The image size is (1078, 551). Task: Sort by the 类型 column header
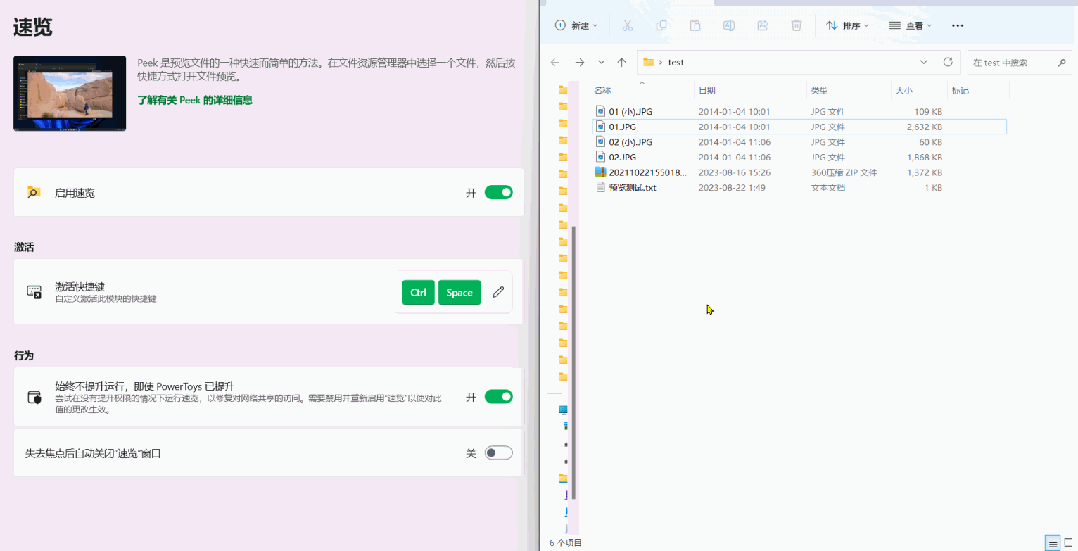[819, 90]
